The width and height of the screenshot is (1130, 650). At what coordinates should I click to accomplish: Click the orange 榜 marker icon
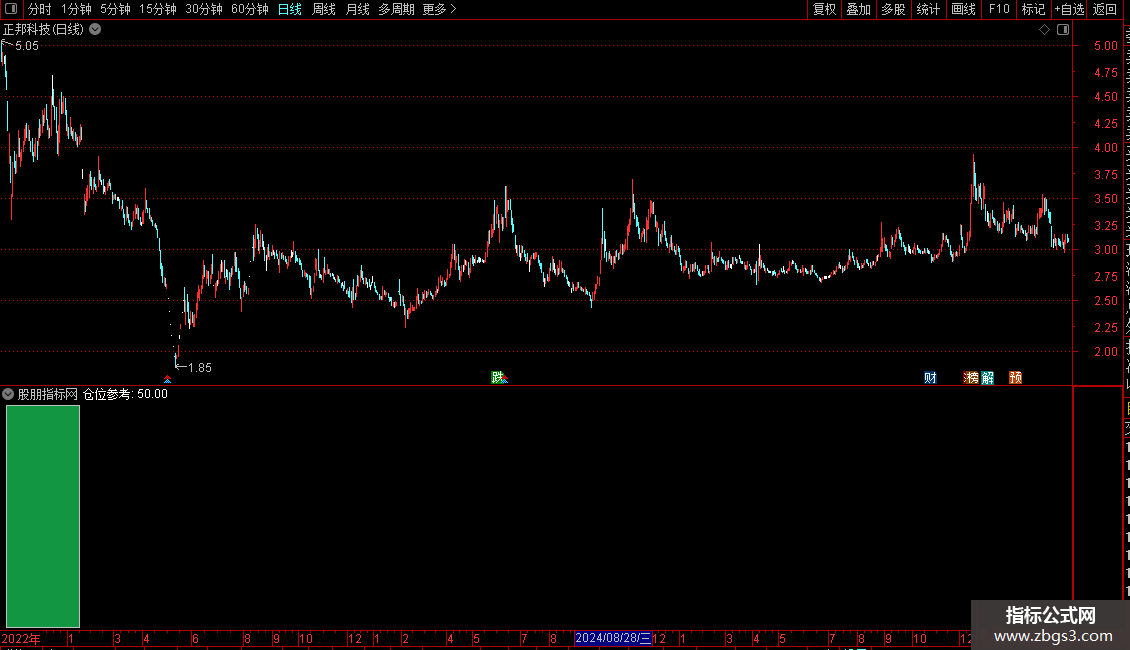(971, 378)
